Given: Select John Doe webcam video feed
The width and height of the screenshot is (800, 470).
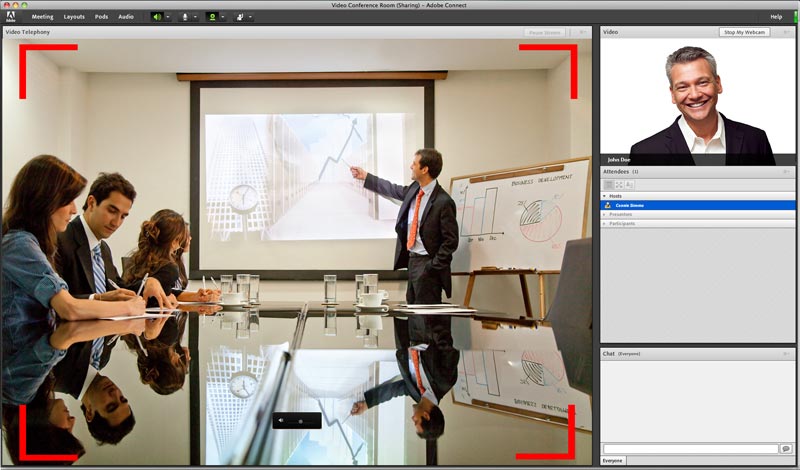Looking at the screenshot, I should [x=697, y=102].
